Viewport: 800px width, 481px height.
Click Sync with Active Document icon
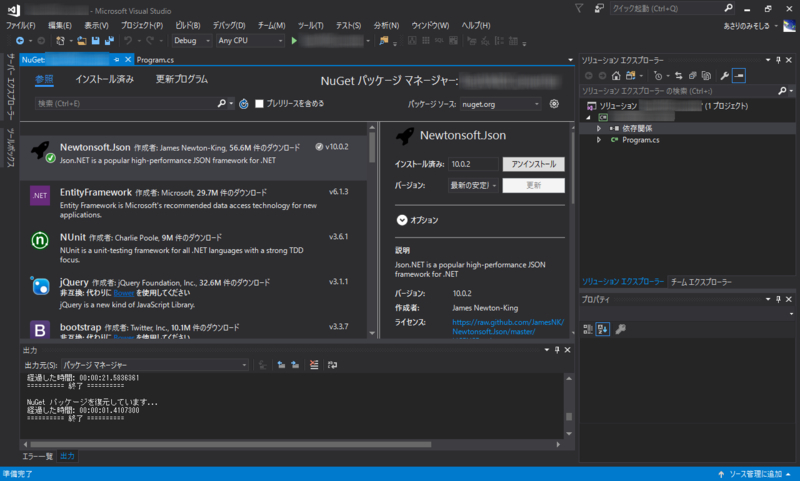coord(679,76)
